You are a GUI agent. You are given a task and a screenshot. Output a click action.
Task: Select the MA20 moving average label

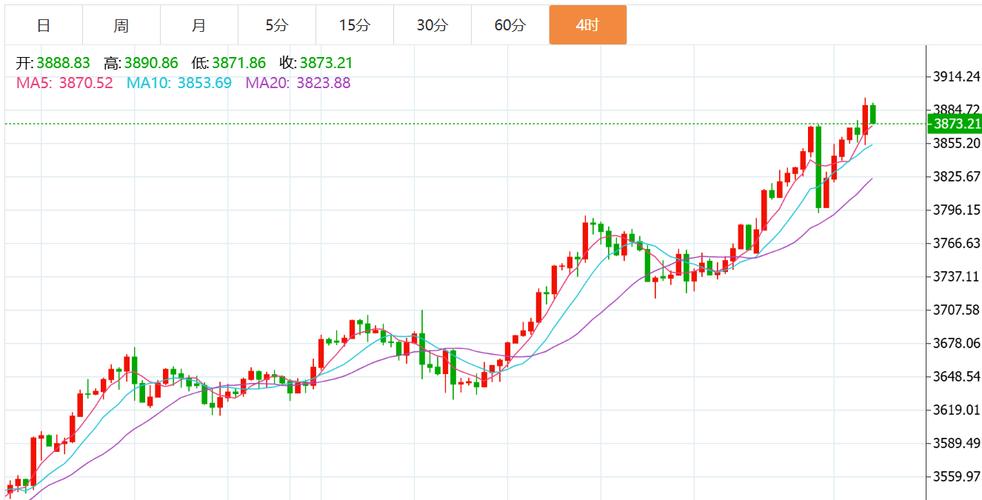pyautogui.click(x=266, y=83)
